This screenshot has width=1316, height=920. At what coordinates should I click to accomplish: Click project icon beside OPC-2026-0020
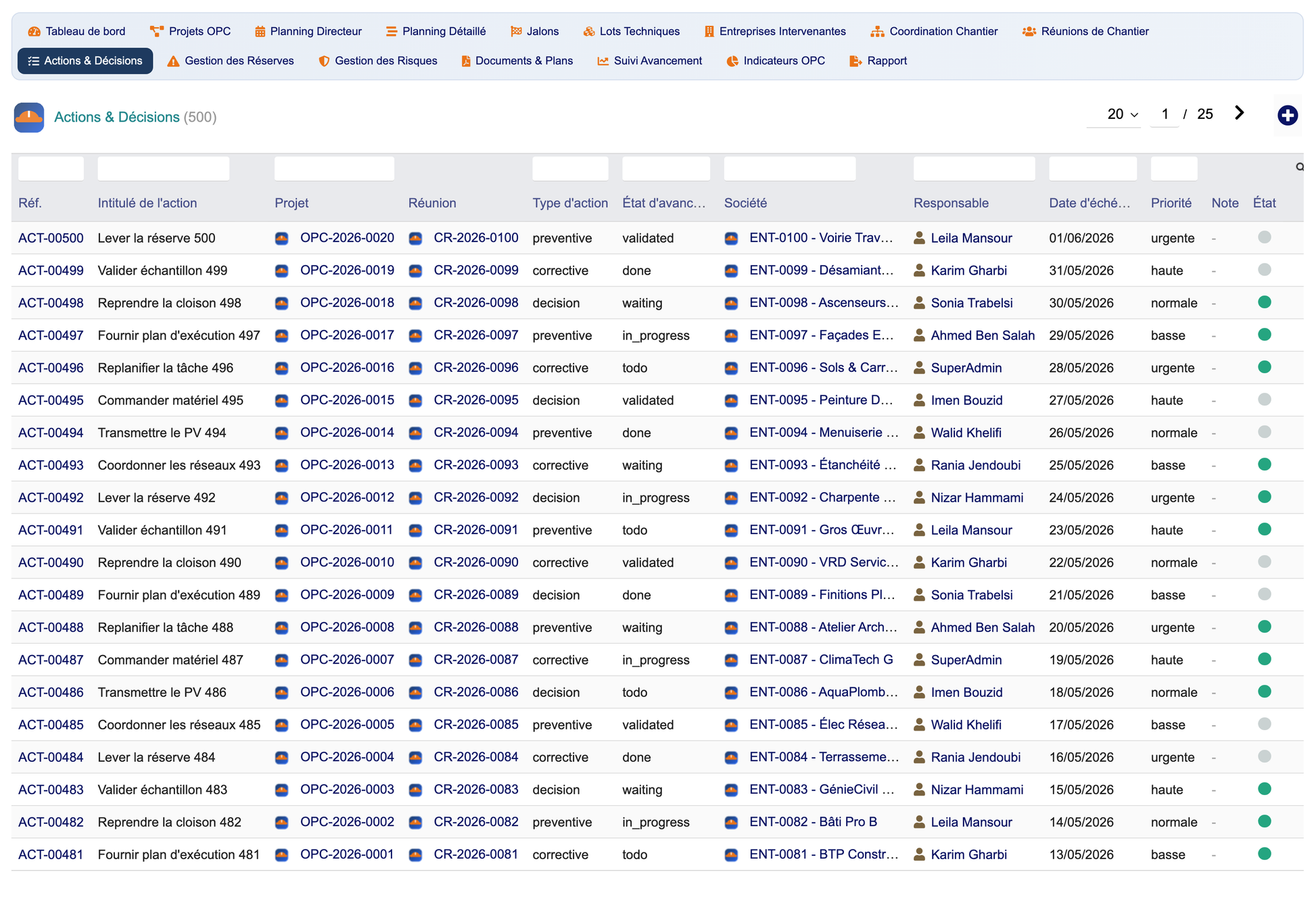click(282, 238)
